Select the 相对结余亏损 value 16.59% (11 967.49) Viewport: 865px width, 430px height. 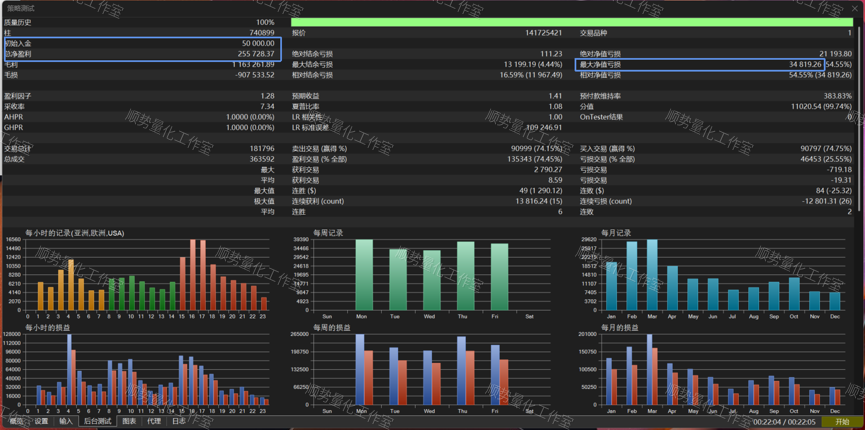coord(531,75)
